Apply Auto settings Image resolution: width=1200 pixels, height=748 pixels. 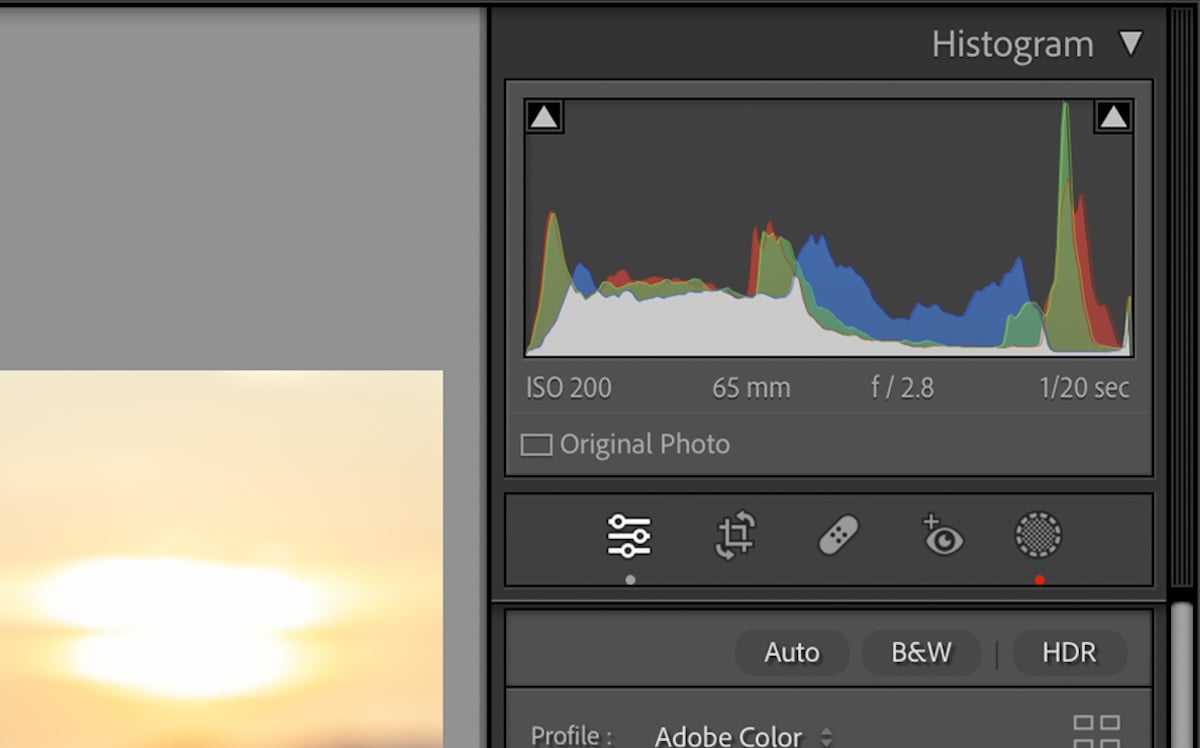click(x=791, y=652)
